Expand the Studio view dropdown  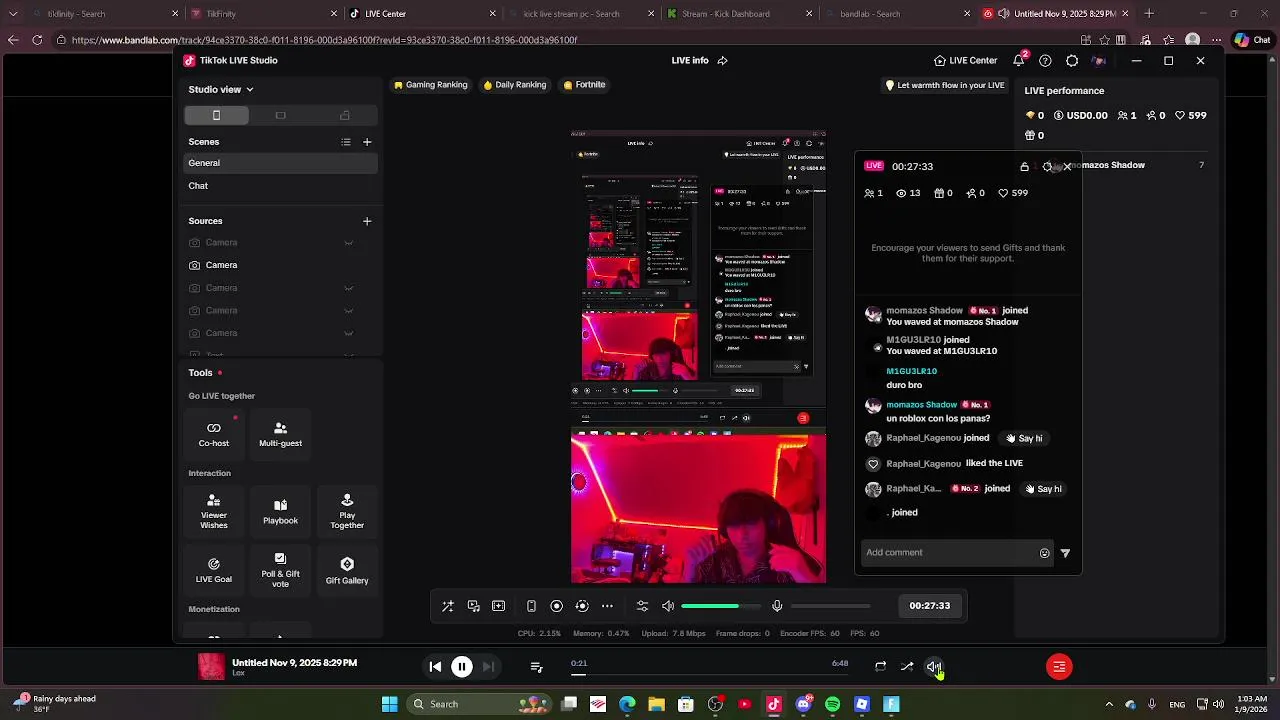(x=221, y=90)
